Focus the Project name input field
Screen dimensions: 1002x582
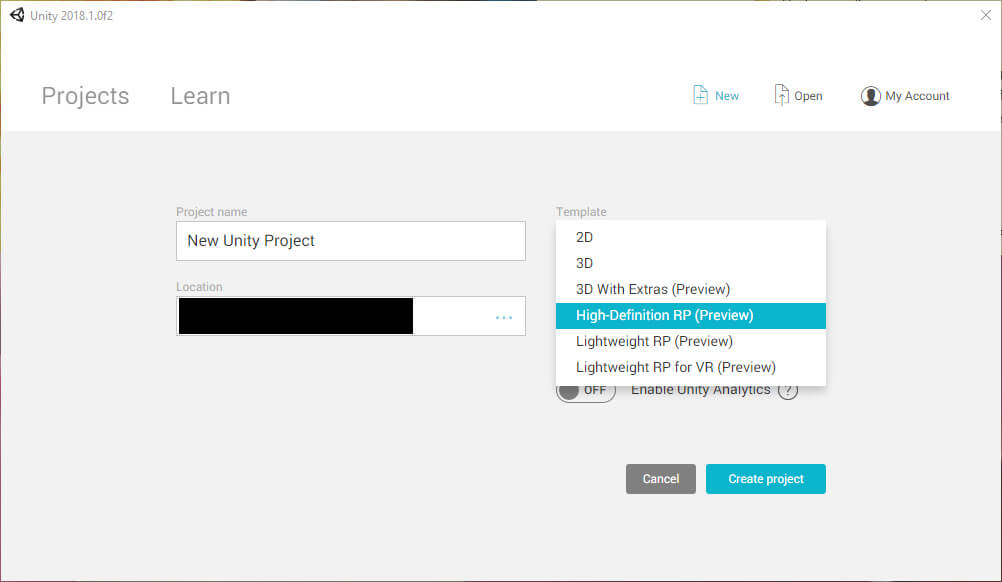[351, 241]
